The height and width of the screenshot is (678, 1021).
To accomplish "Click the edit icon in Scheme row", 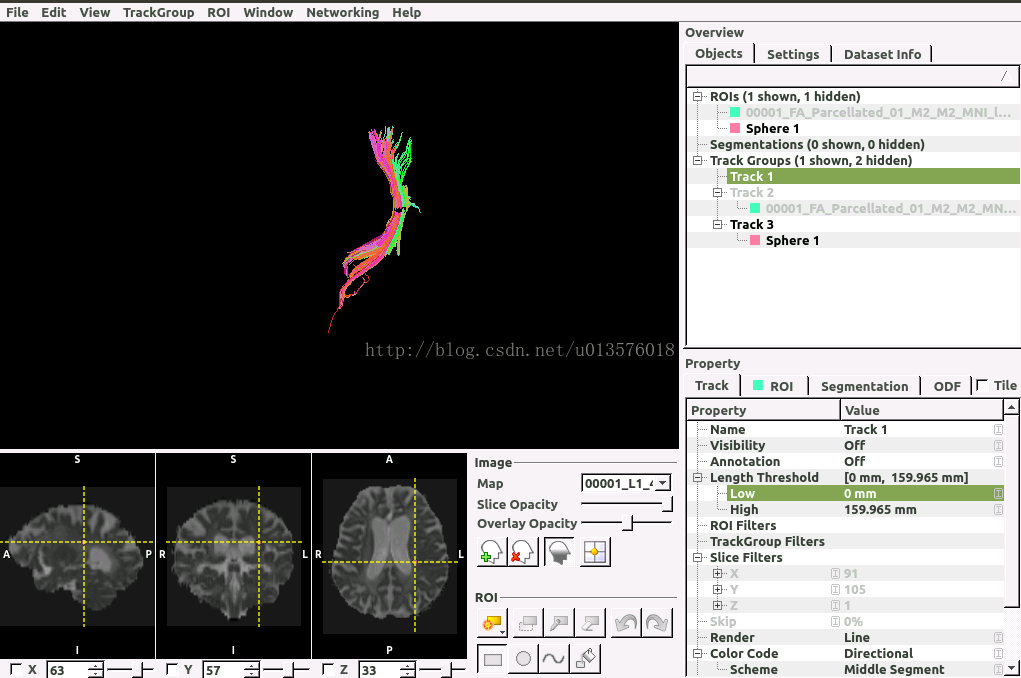I will point(998,670).
